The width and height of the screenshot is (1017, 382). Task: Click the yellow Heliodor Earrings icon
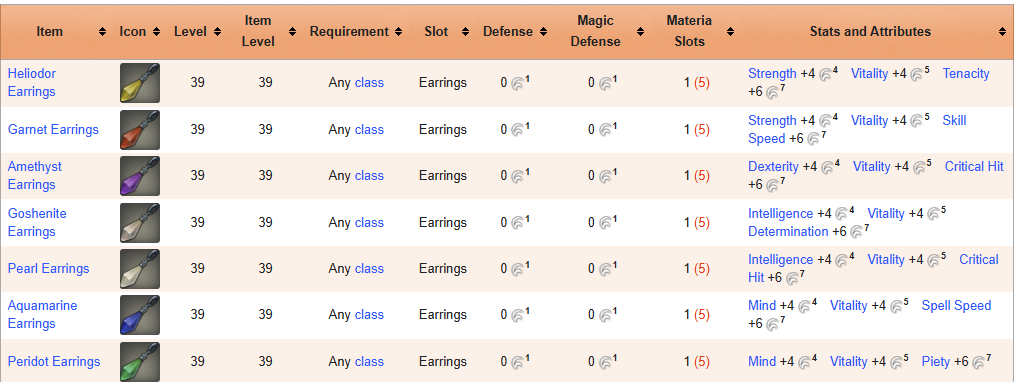click(140, 83)
